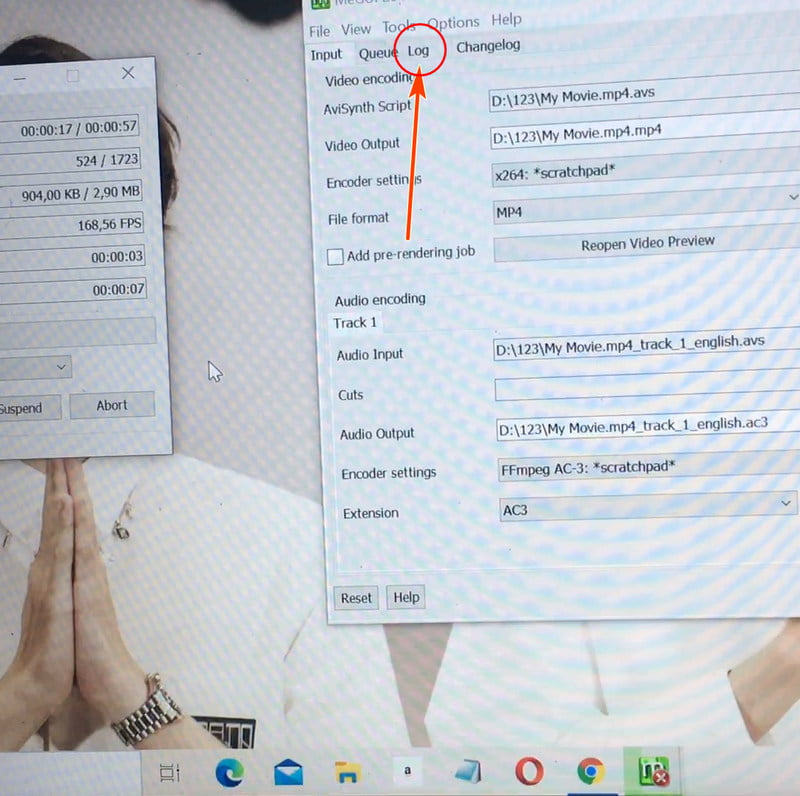Click the Reset button
This screenshot has width=800, height=796.
point(356,598)
